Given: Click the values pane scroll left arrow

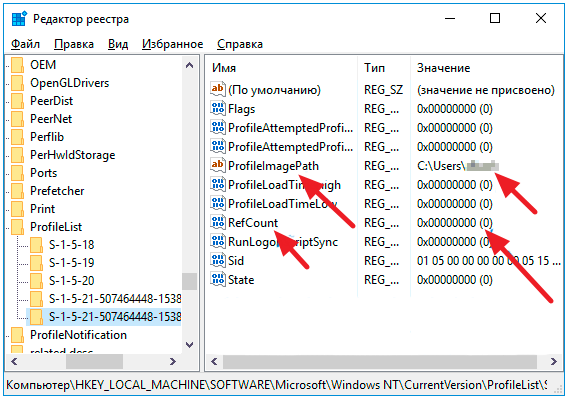Looking at the screenshot, I should coord(214,361).
